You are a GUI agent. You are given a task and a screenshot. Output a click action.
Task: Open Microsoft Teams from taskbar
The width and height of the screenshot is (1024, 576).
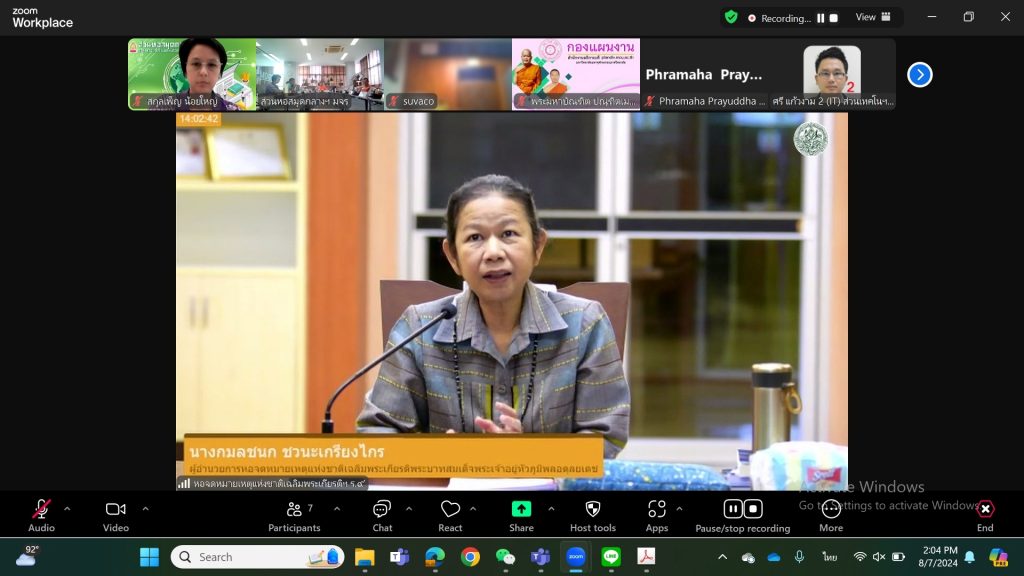[399, 557]
